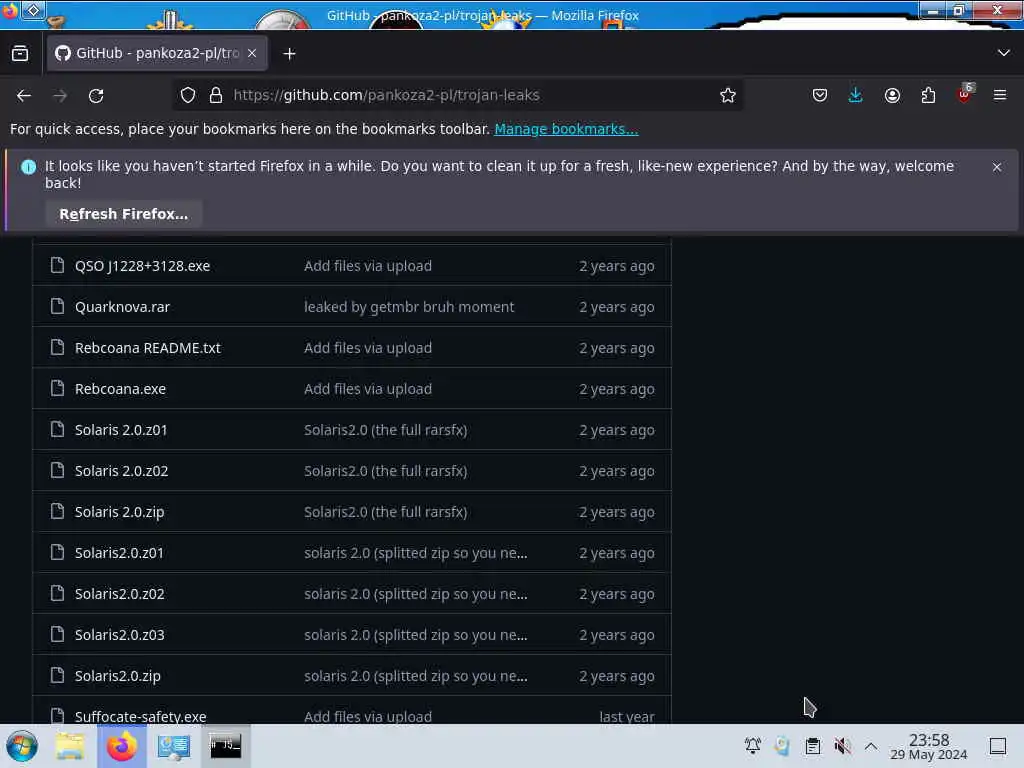Open the Save to Pocket icon
The width and height of the screenshot is (1024, 768).
[820, 95]
